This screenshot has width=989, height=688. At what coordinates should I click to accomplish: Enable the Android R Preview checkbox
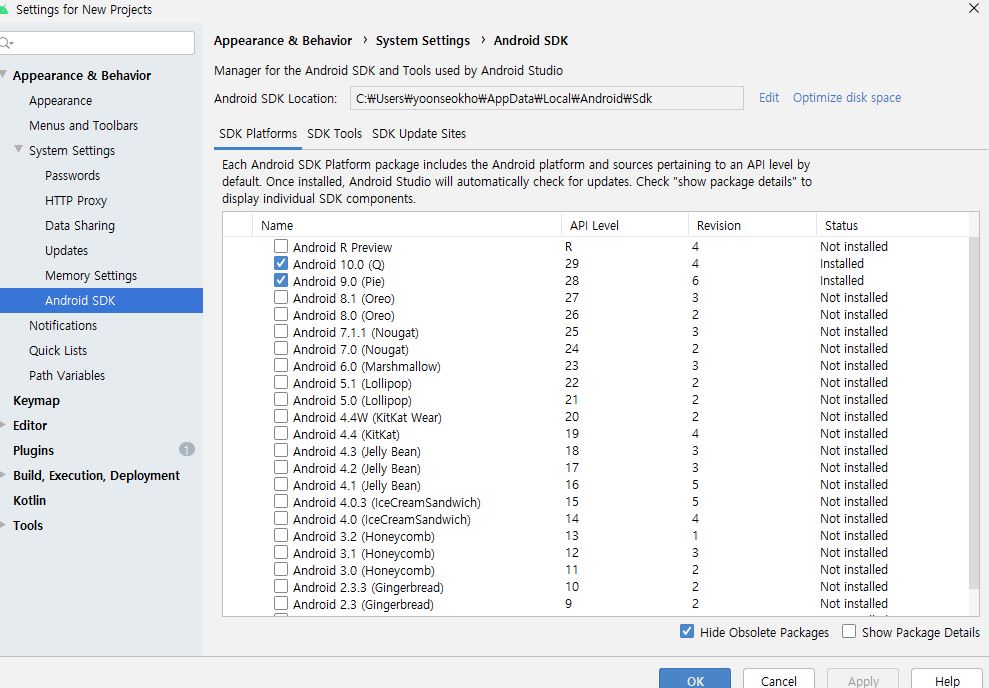pos(281,246)
